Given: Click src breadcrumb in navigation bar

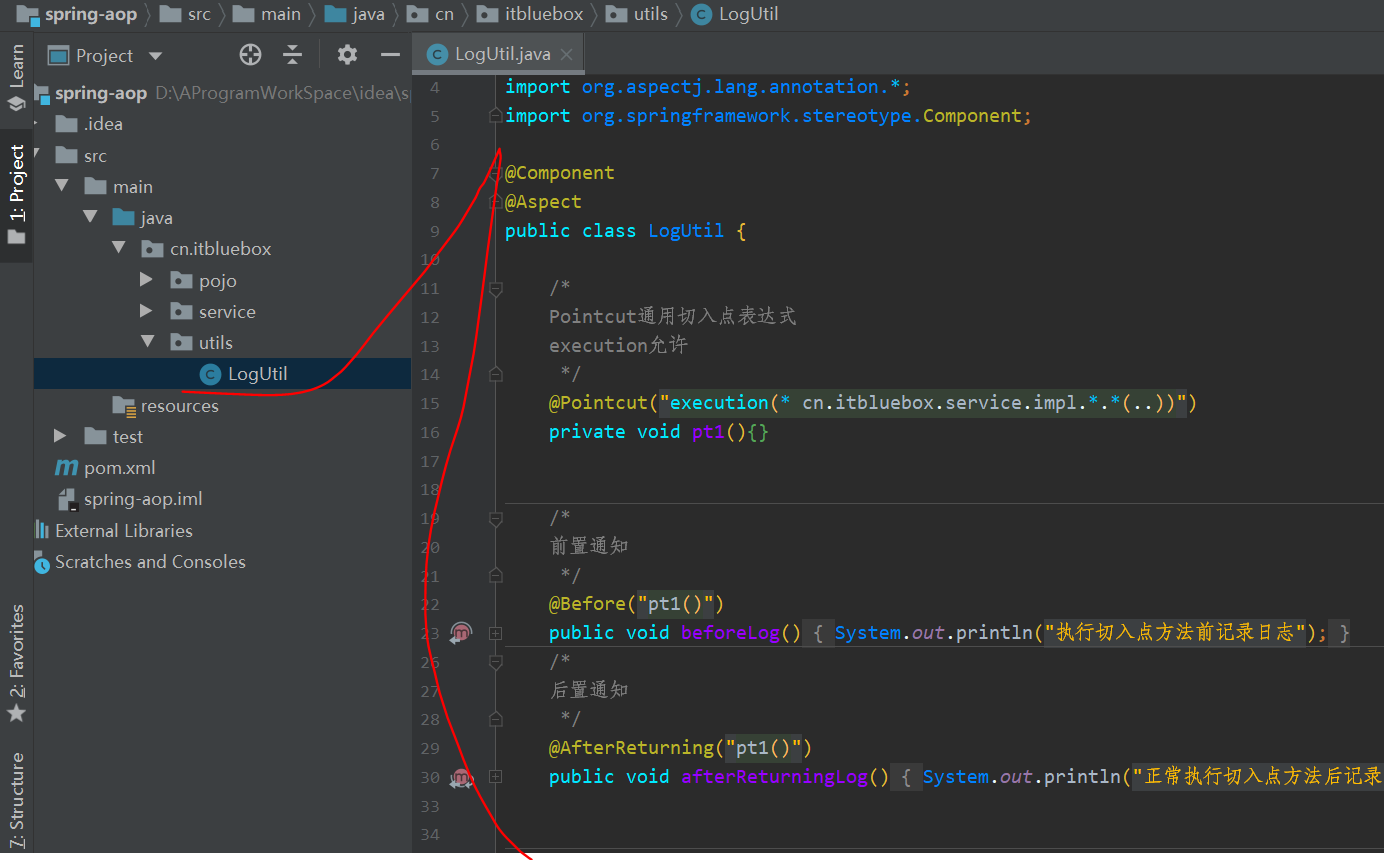Looking at the screenshot, I should coord(186,14).
